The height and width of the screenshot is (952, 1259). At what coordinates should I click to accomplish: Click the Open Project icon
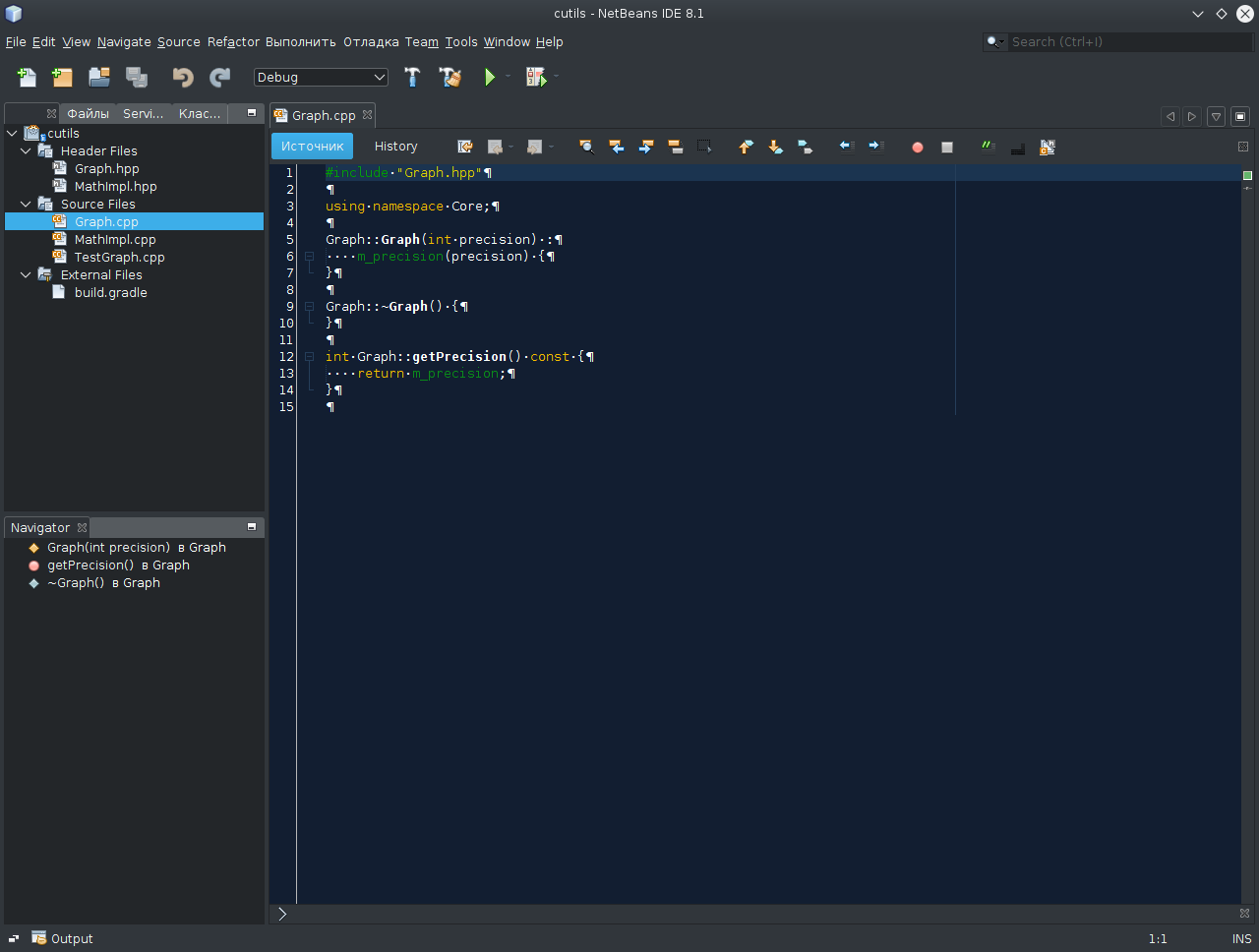98,77
